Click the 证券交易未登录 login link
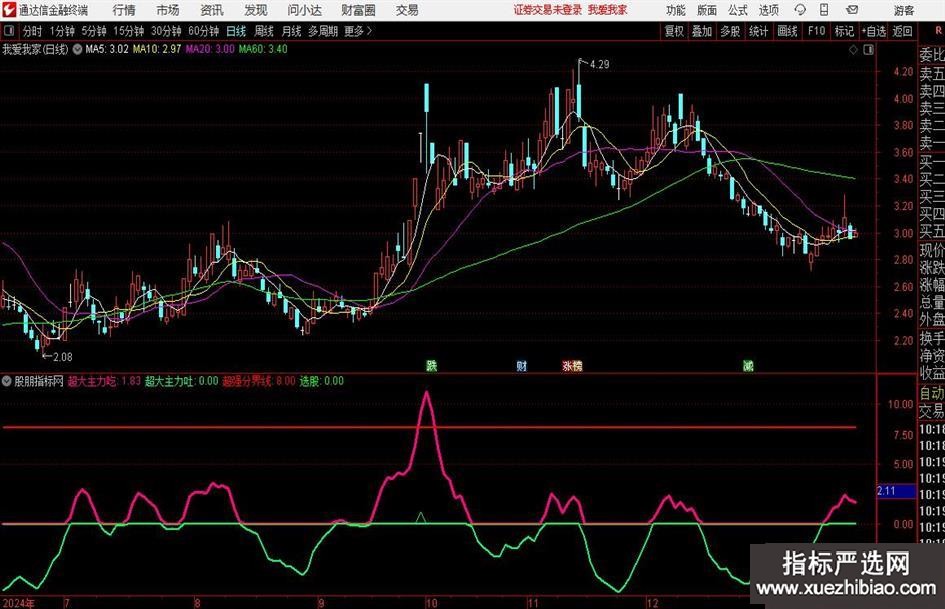The image size is (945, 609). pos(548,10)
